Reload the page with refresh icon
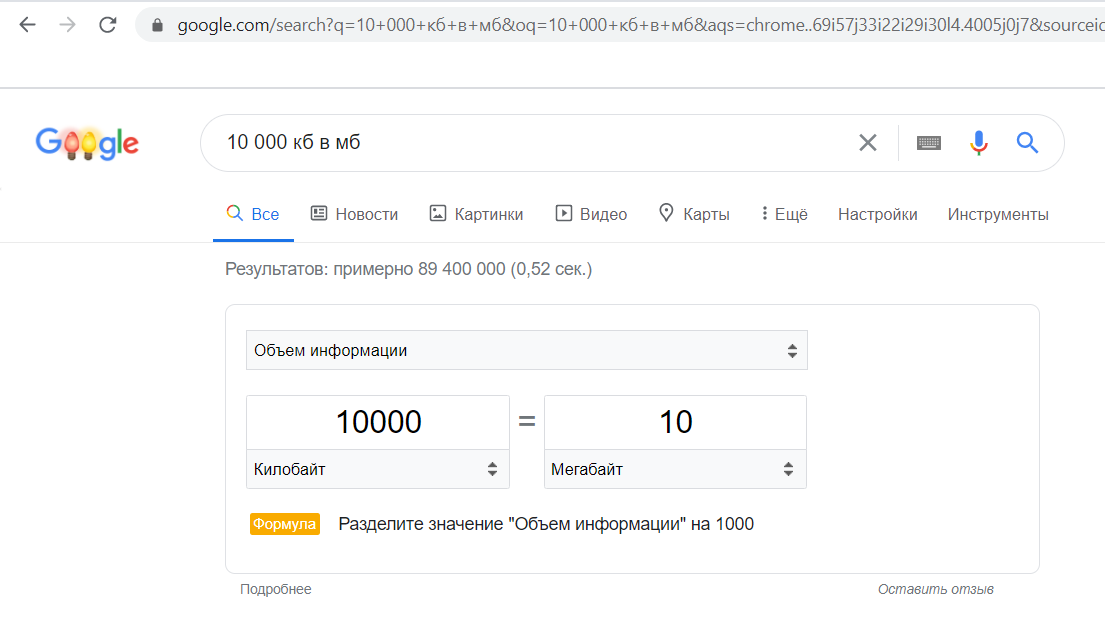1105x621 pixels. click(108, 25)
